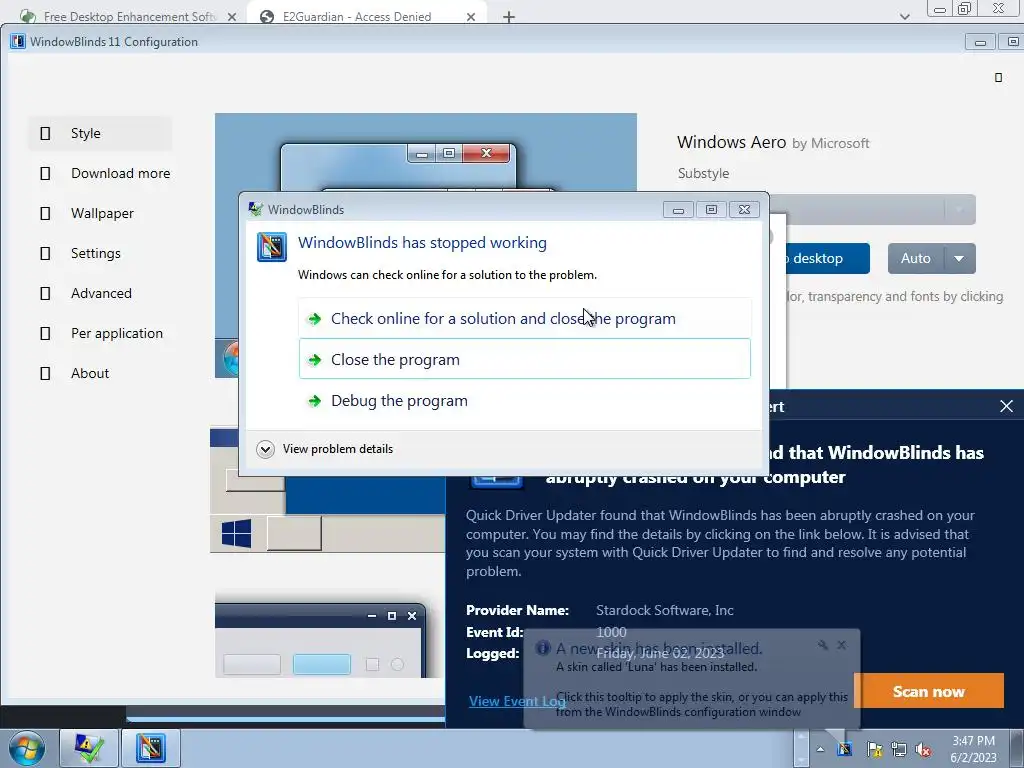
Task: Click WindowBlinds crash dialog app icon
Action: (x=272, y=247)
